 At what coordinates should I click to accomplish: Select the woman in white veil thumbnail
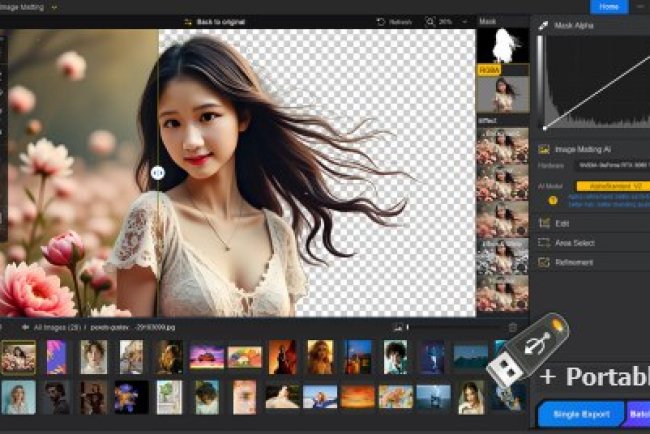471,398
